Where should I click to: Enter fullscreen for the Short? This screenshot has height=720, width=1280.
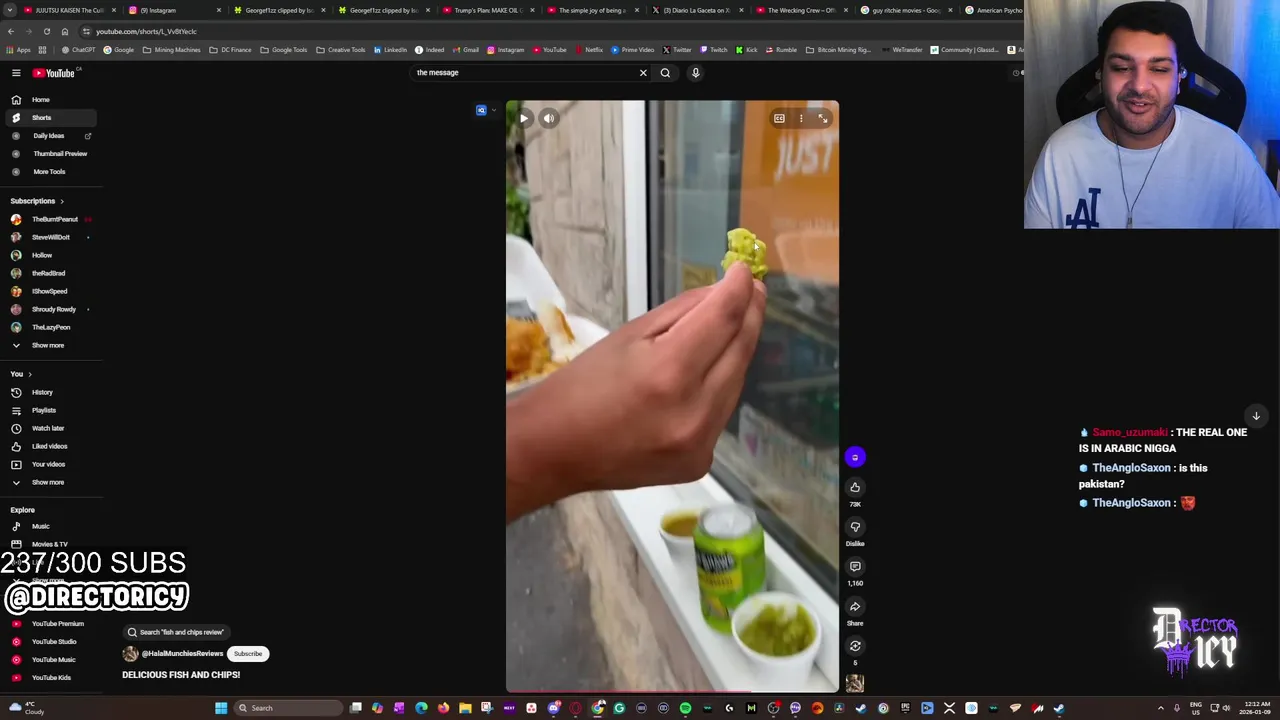click(823, 118)
